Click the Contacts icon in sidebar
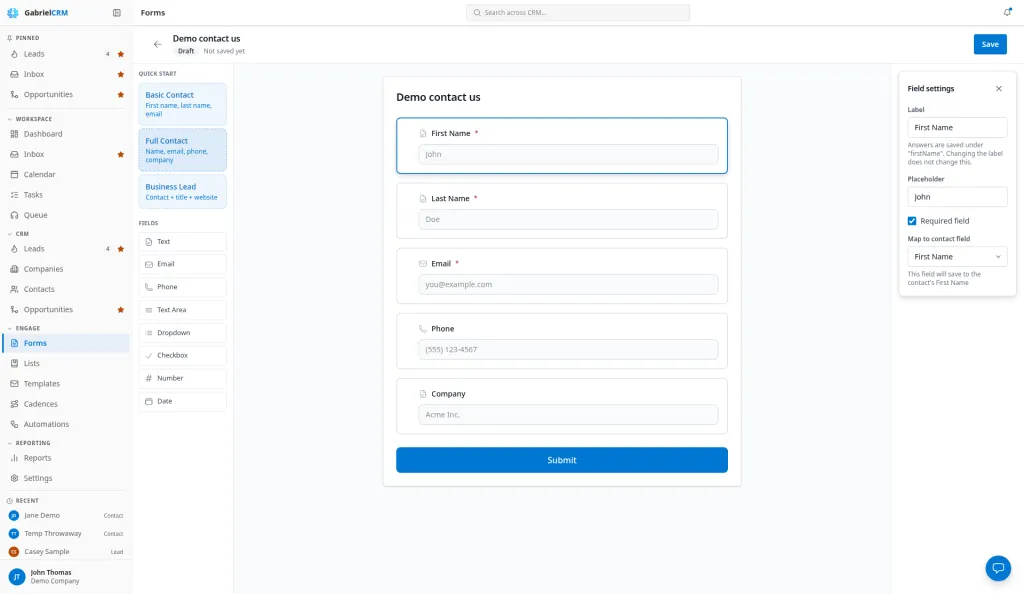Viewport: 1024px width, 594px height. click(x=14, y=289)
